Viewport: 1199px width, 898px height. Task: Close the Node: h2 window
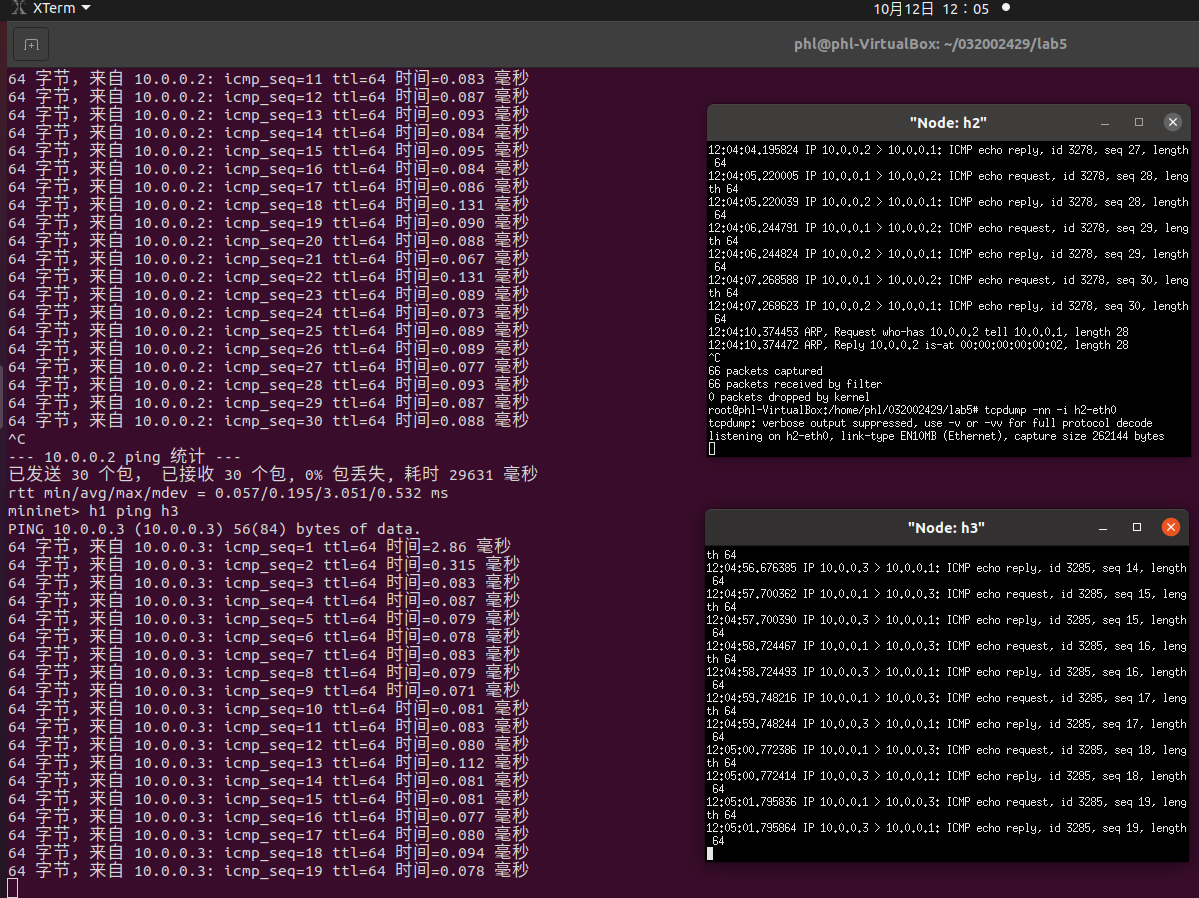tap(1172, 122)
